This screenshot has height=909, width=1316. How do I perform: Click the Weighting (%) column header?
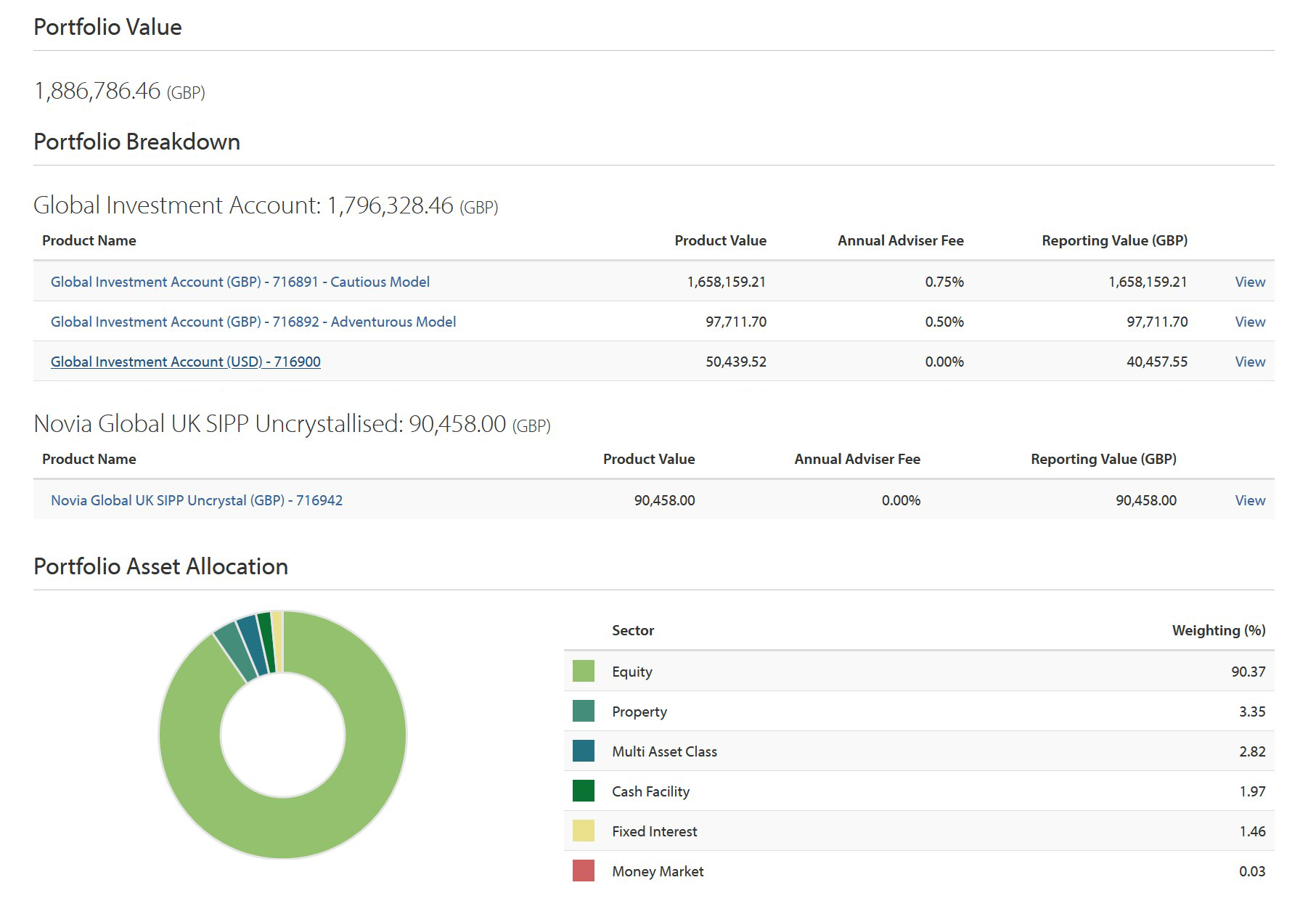pyautogui.click(x=1218, y=630)
